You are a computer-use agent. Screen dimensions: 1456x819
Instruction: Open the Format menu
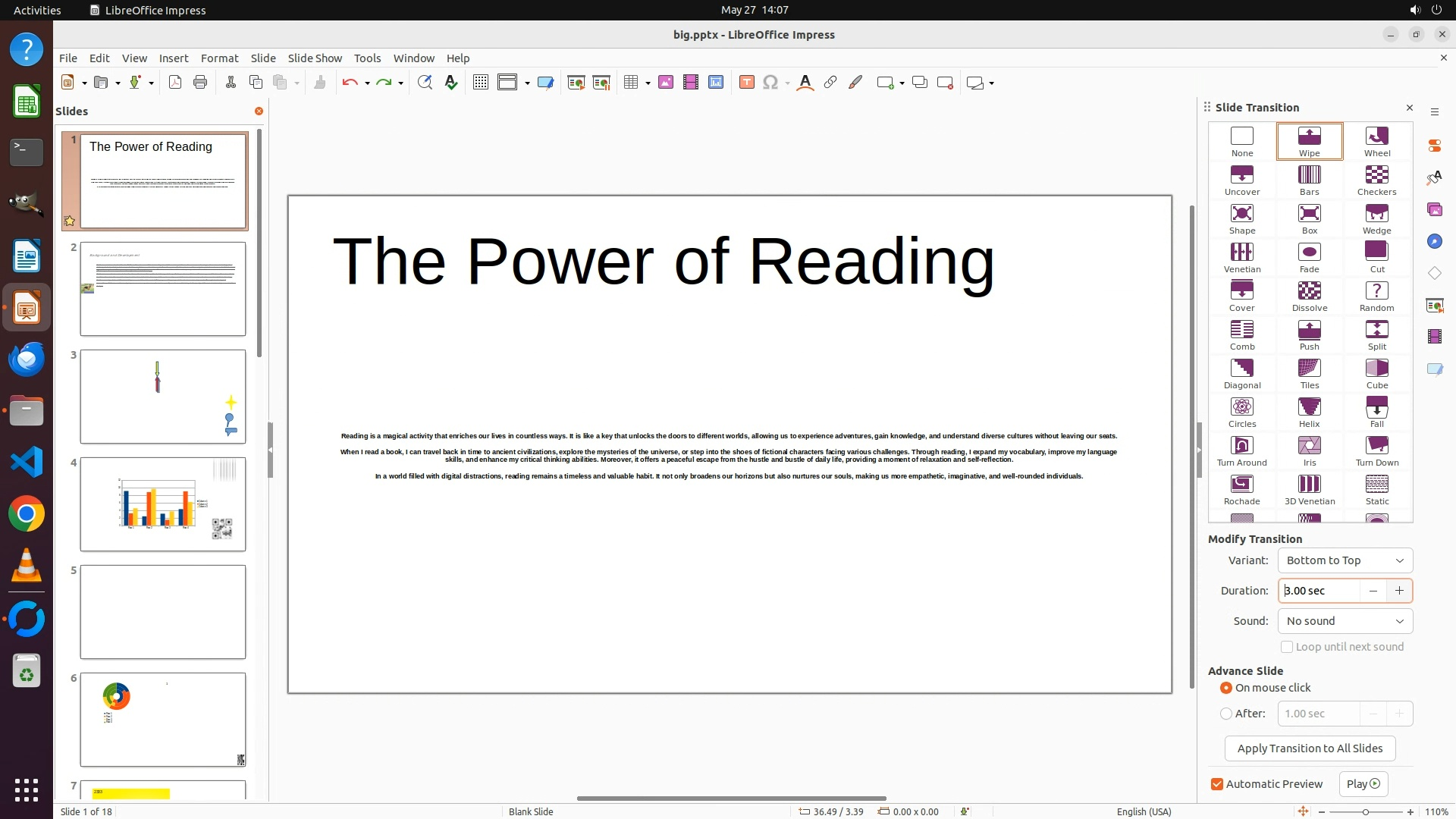(219, 58)
